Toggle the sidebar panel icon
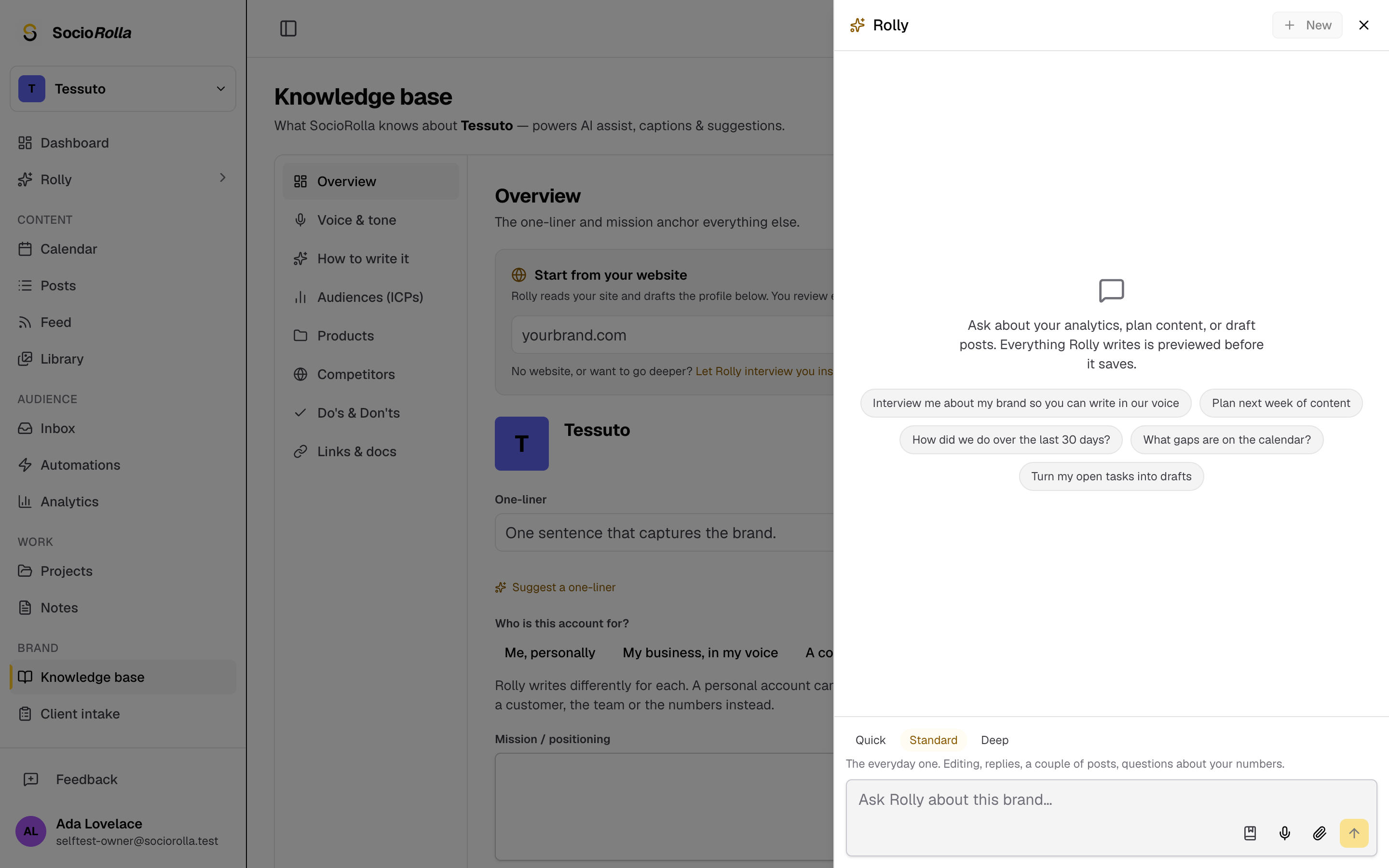 (288, 29)
